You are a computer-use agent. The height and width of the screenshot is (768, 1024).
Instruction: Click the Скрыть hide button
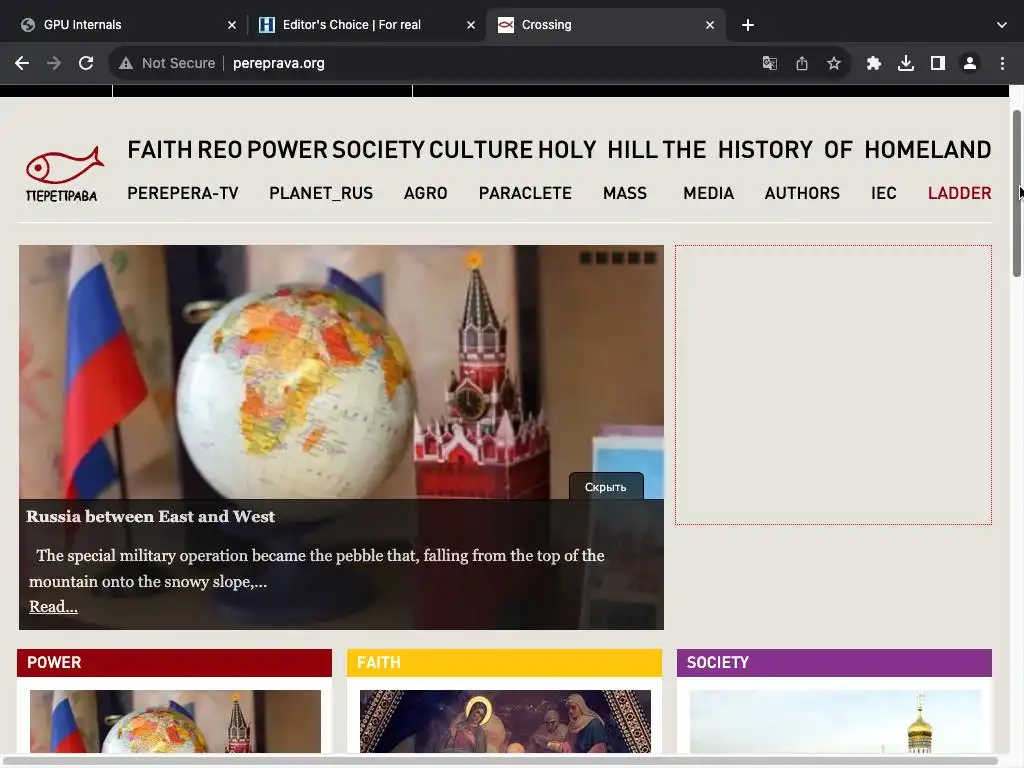pyautogui.click(x=606, y=487)
